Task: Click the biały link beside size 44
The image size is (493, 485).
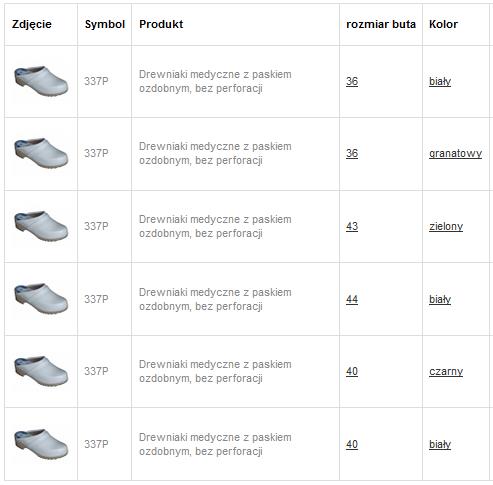Action: point(440,299)
